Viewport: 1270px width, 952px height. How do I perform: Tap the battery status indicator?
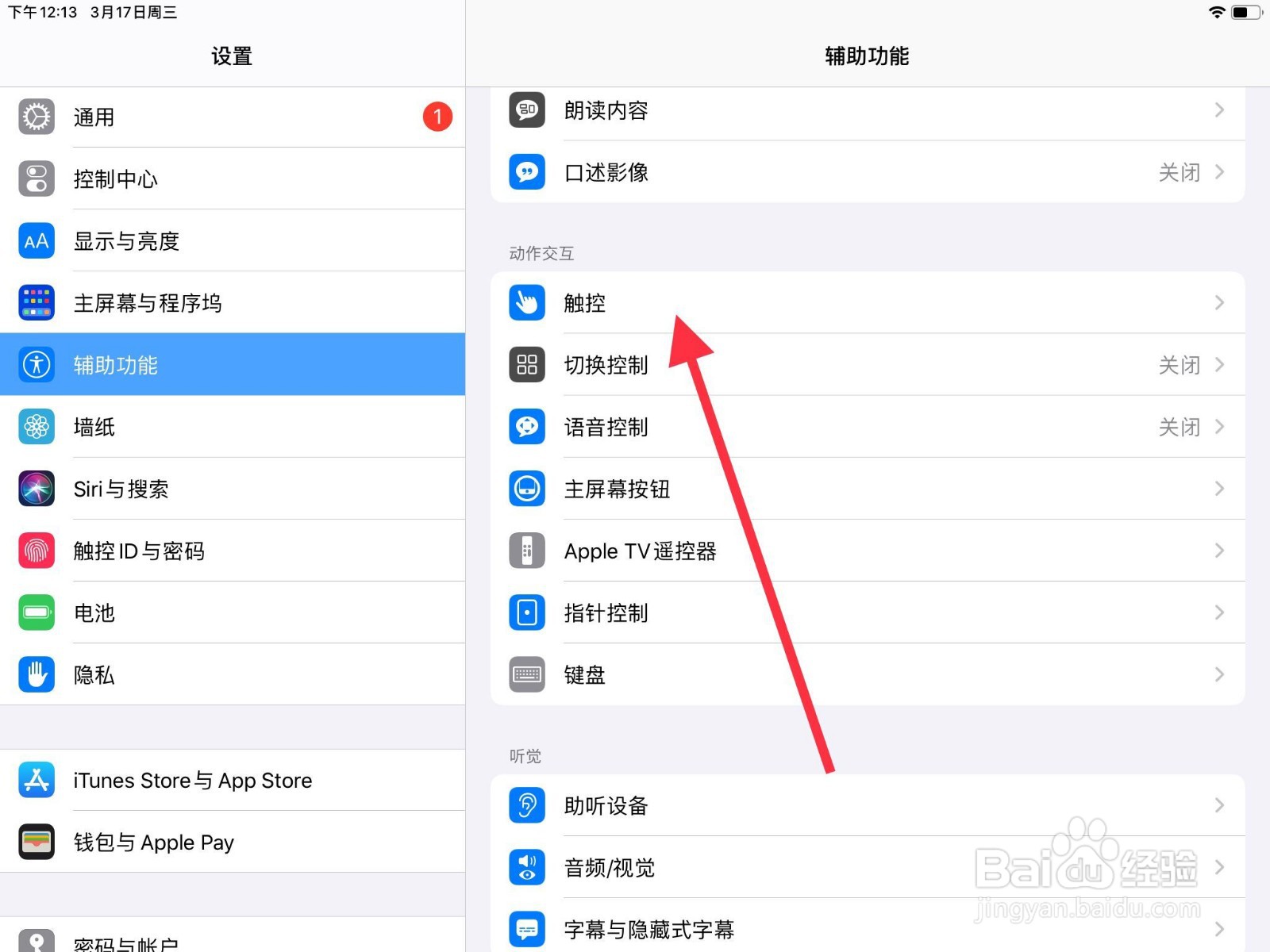[x=1246, y=12]
